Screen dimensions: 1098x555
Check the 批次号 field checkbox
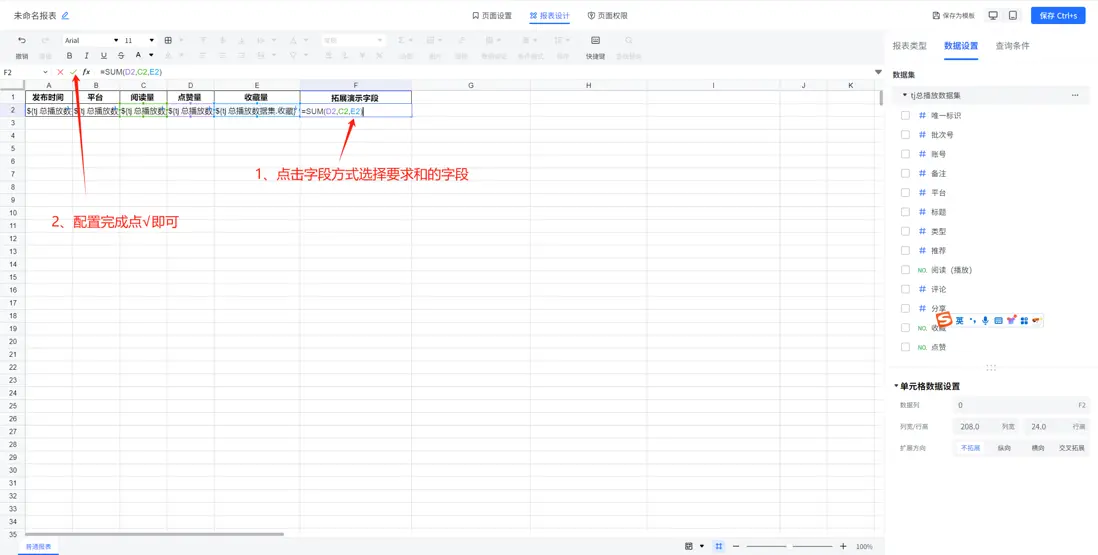pyautogui.click(x=905, y=134)
